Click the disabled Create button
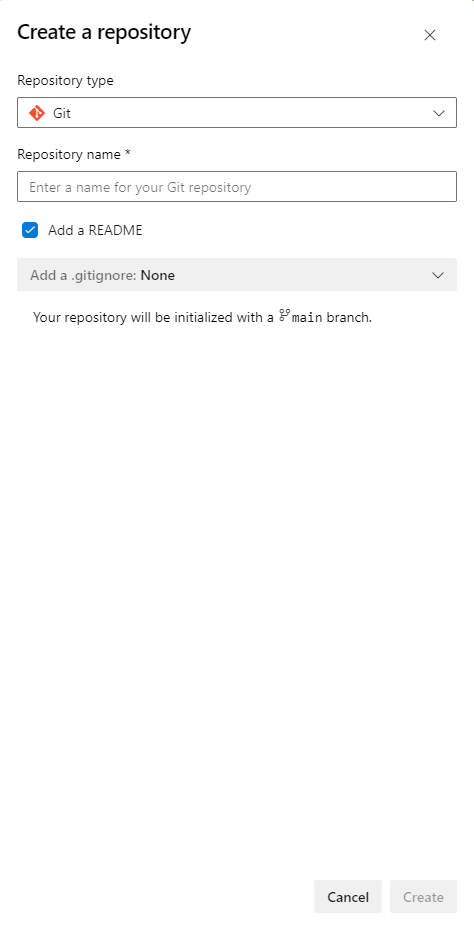 423,897
